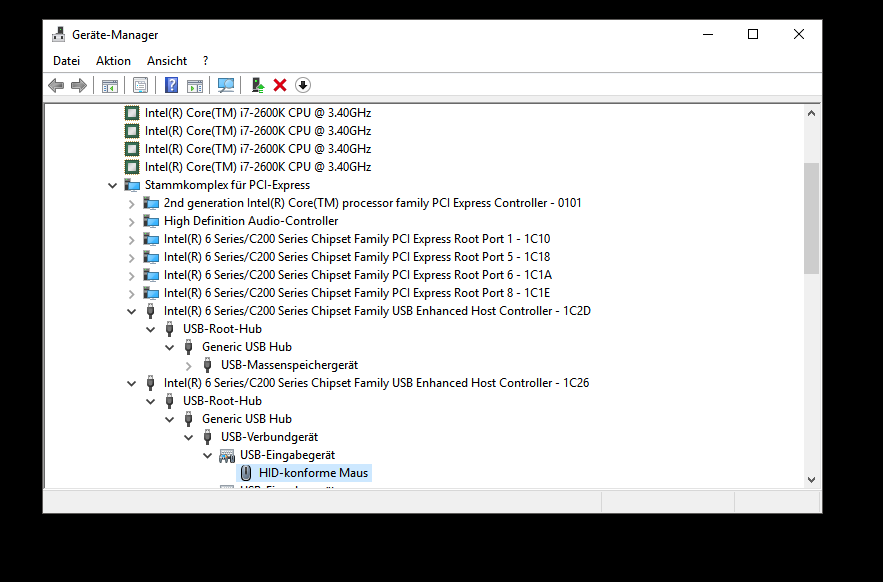
Task: Select USB-Root-Hub under controller 1C26
Action: point(222,401)
